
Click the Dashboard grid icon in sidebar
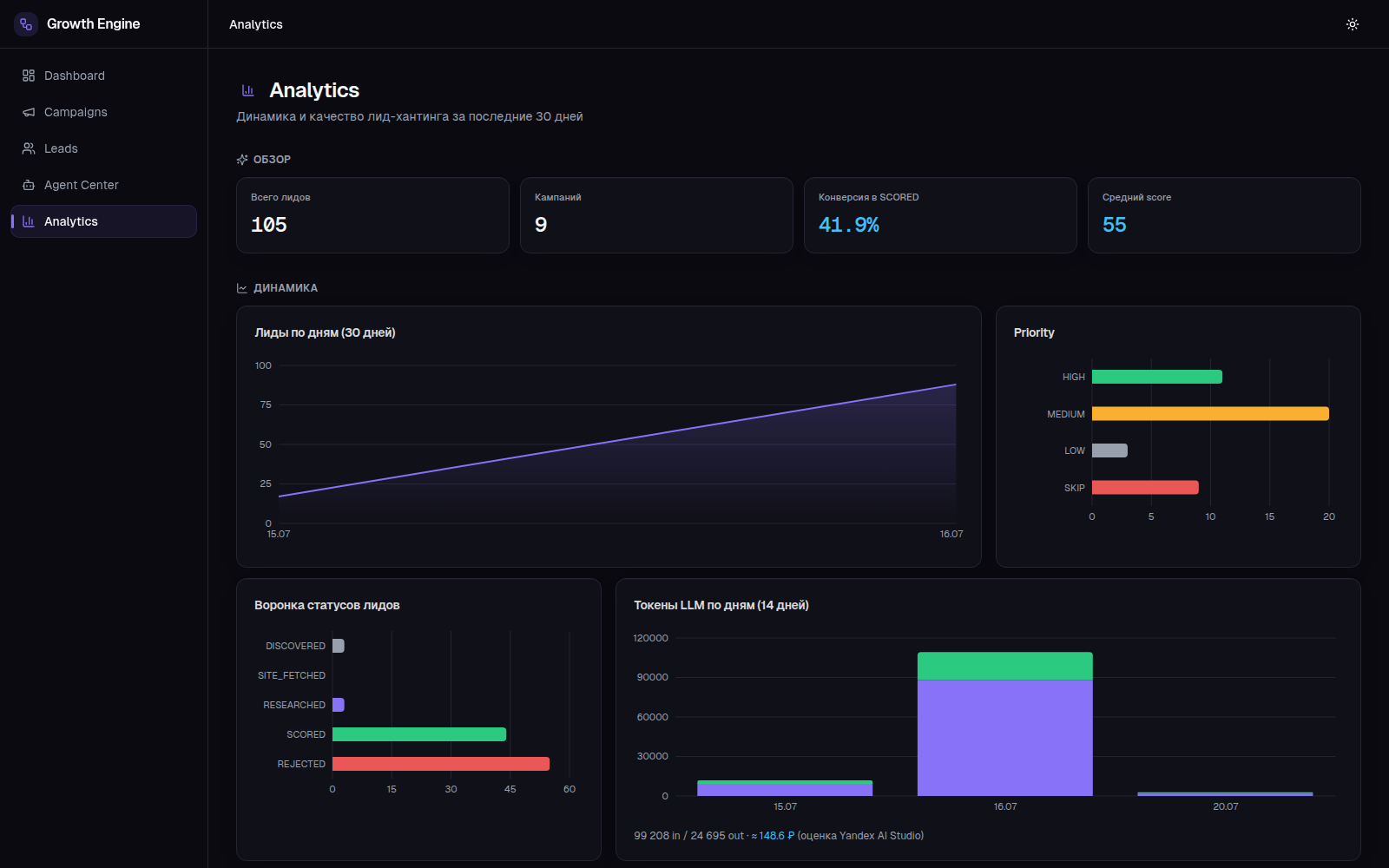29,76
